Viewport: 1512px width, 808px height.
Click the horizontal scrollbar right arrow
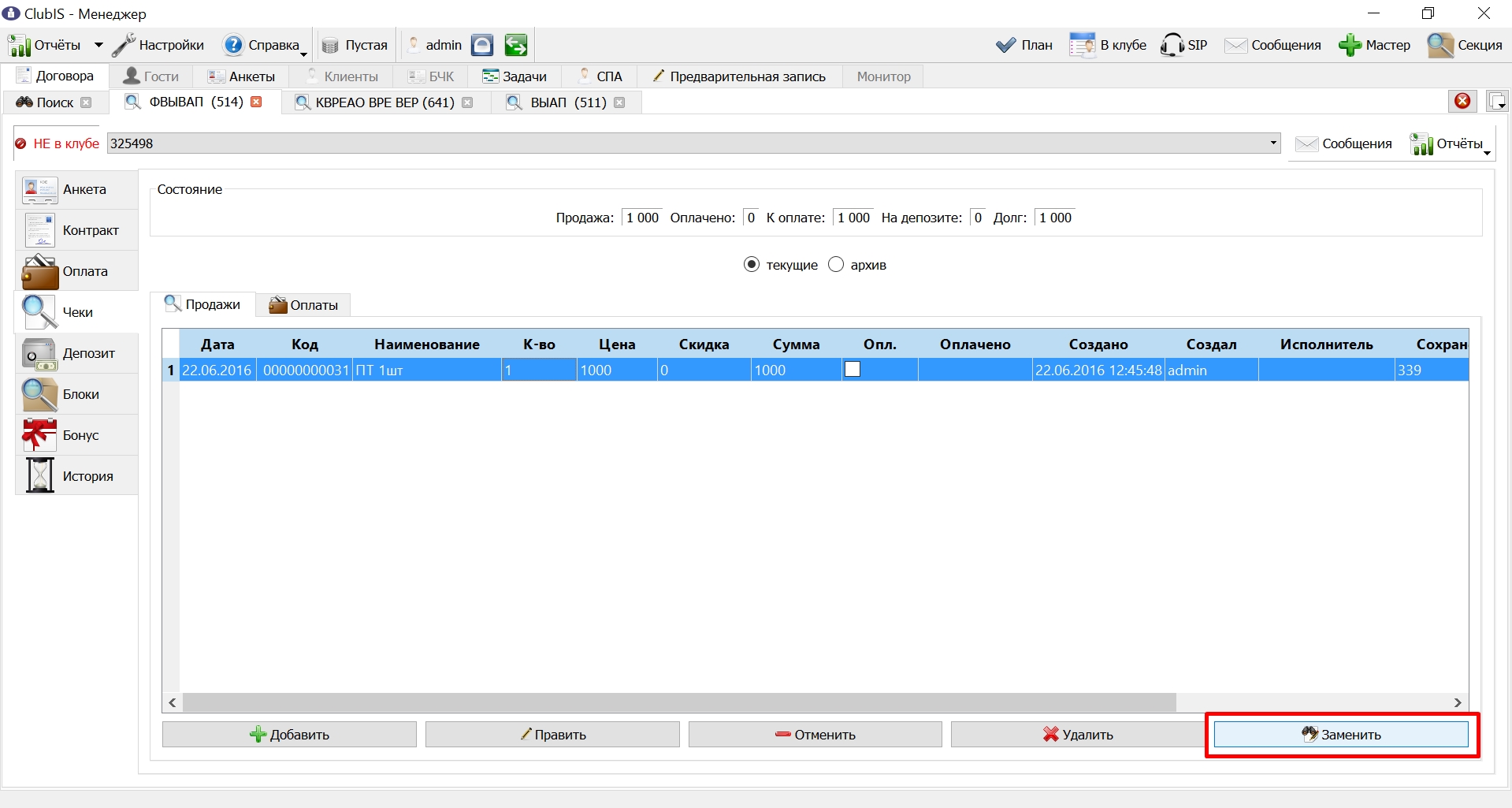pos(1458,702)
